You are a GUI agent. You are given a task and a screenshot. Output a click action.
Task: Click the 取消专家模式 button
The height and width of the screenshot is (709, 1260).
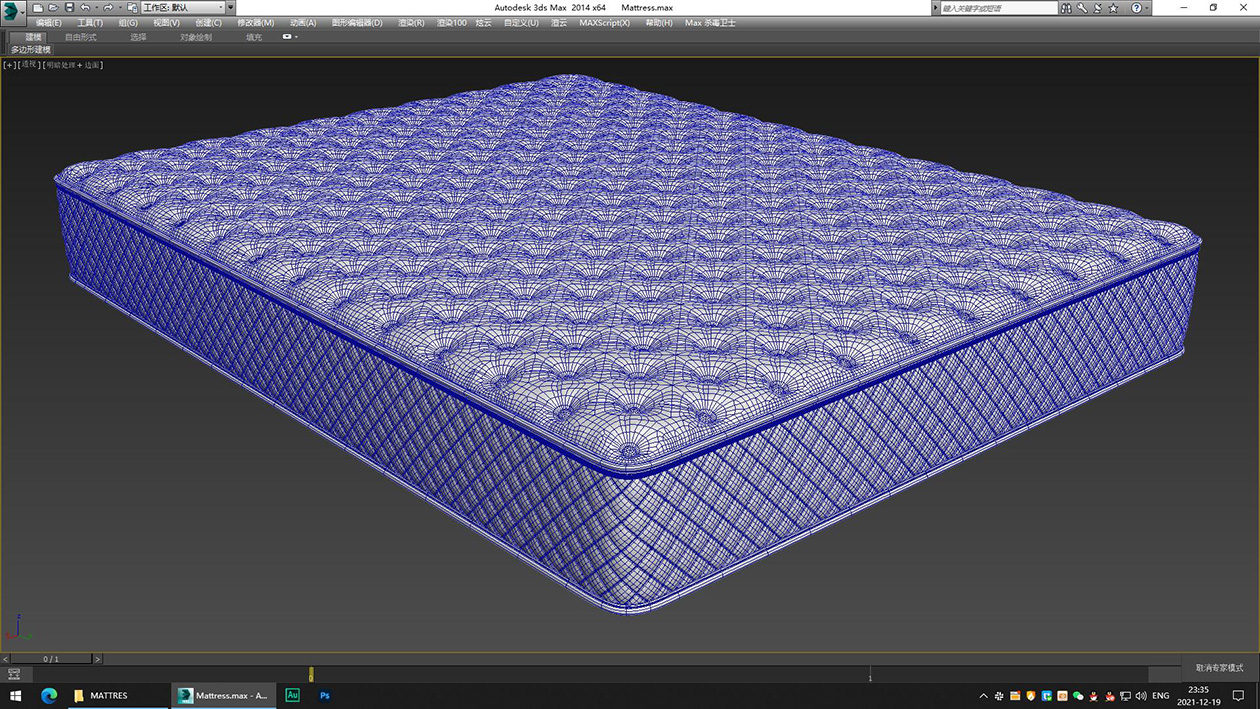(x=1219, y=668)
